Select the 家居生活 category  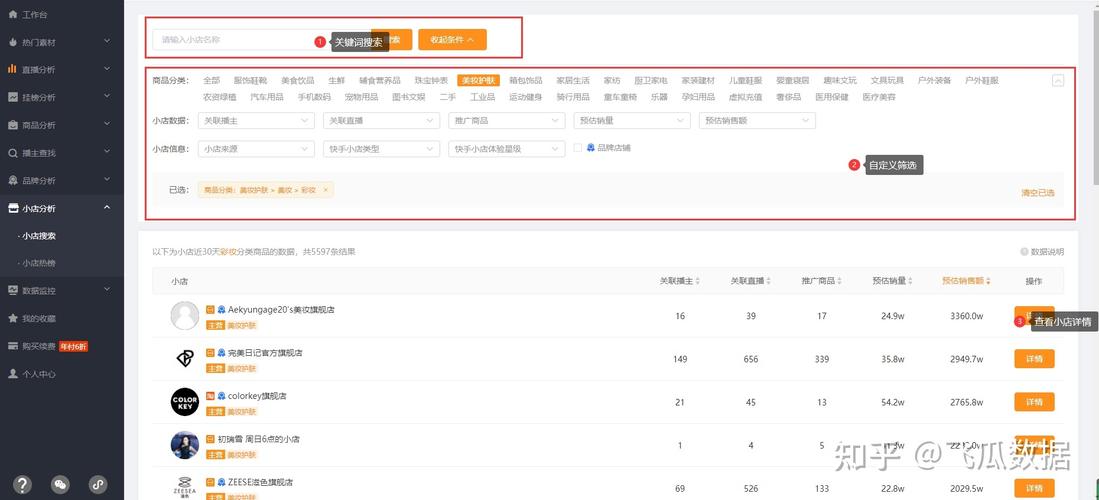click(x=573, y=81)
